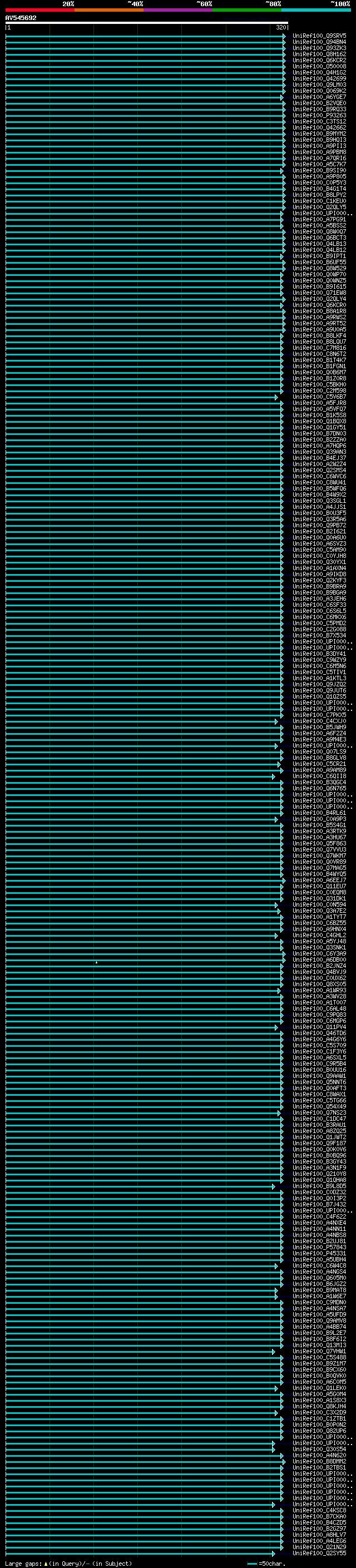The height and width of the screenshot is (1568, 356).
Task: Select hit UniRef100_C4CXJ0
Action: [319, 721]
